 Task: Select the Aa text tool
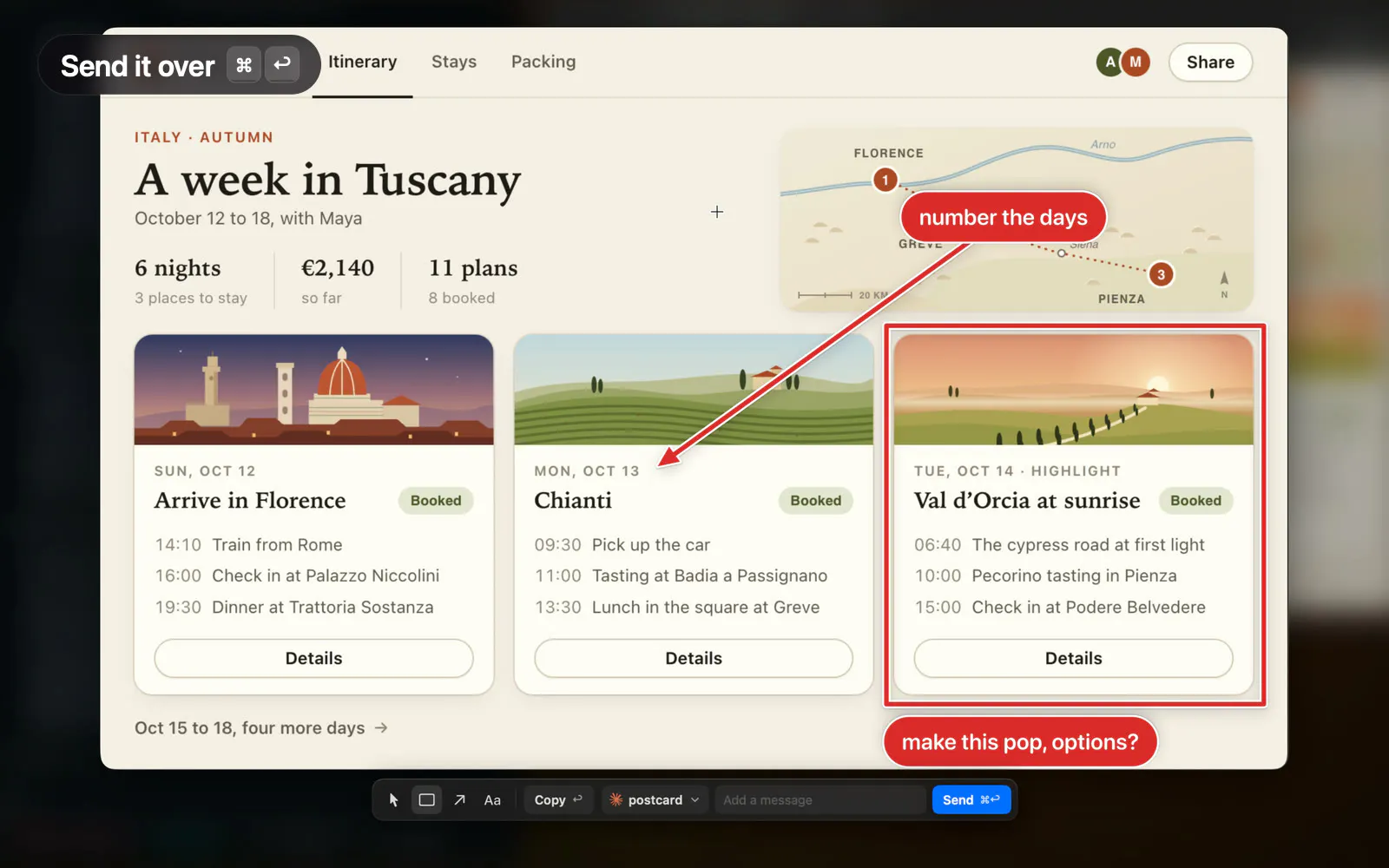[492, 800]
